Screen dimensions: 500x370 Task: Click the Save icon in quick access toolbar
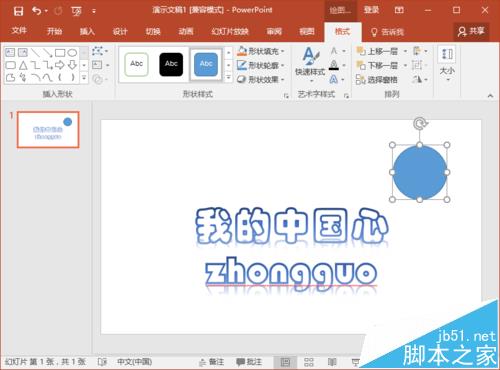pyautogui.click(x=18, y=11)
